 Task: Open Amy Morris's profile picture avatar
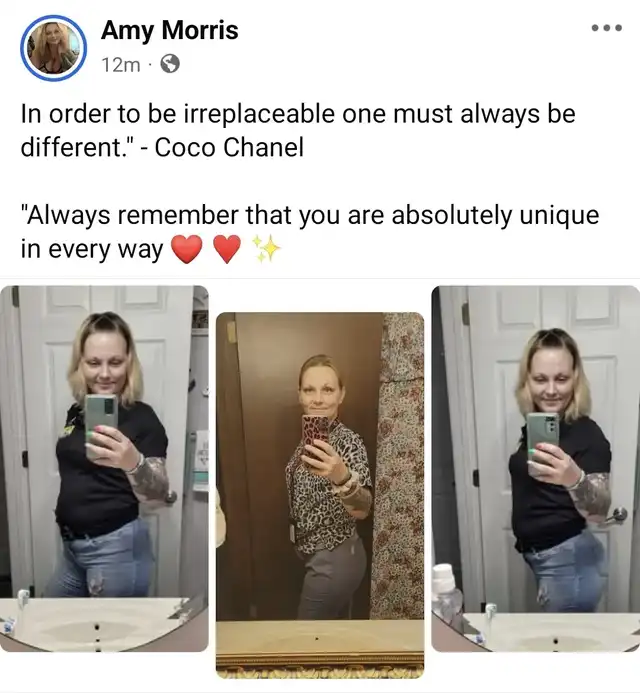53,48
